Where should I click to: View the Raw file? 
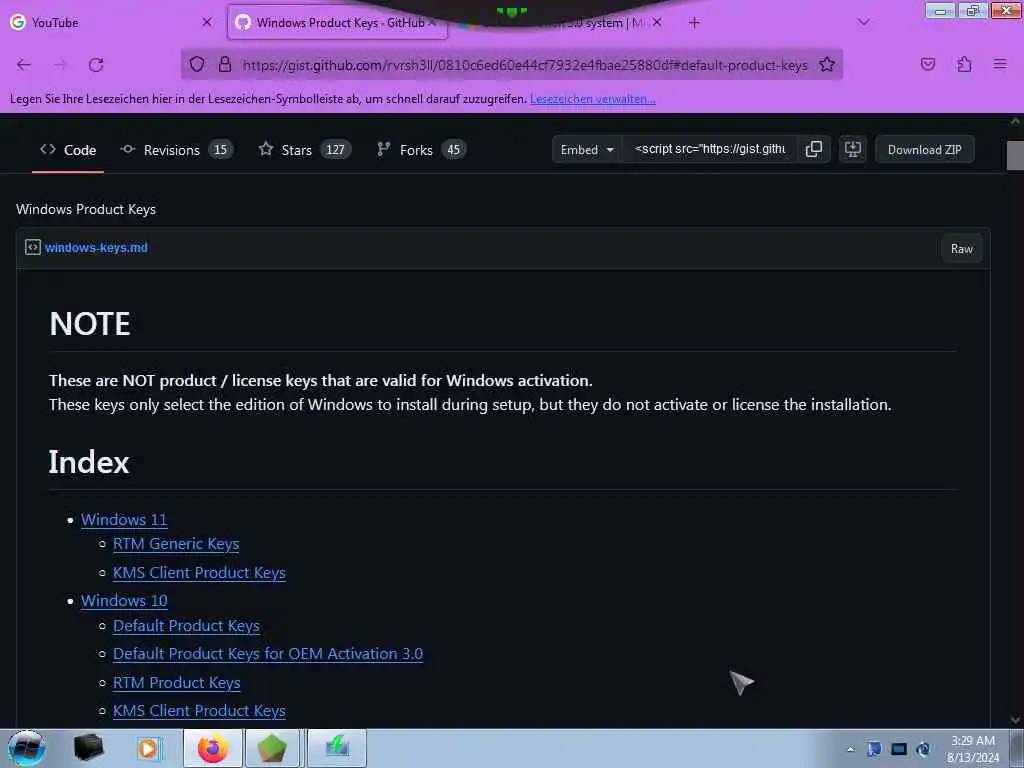(961, 249)
